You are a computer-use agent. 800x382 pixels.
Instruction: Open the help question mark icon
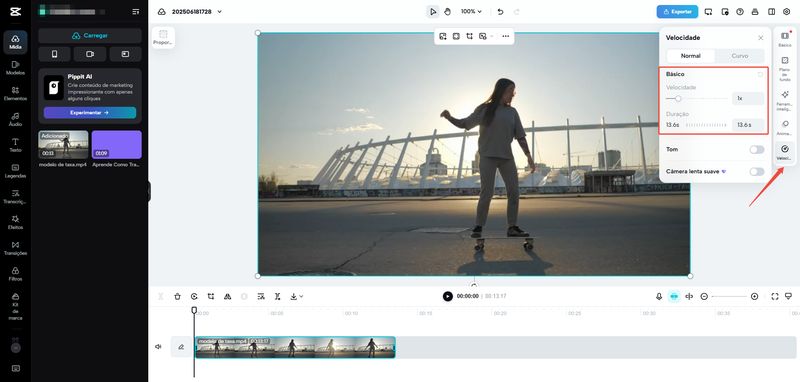click(740, 11)
